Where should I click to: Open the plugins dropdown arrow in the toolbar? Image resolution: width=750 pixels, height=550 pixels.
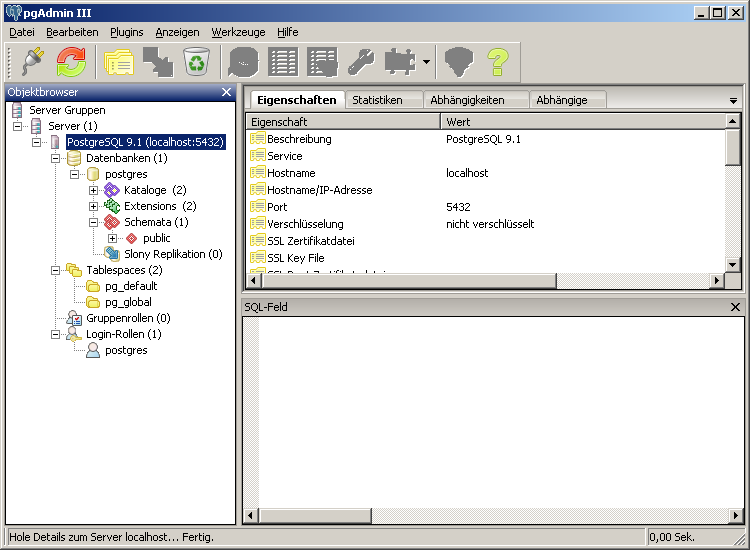tap(426, 62)
